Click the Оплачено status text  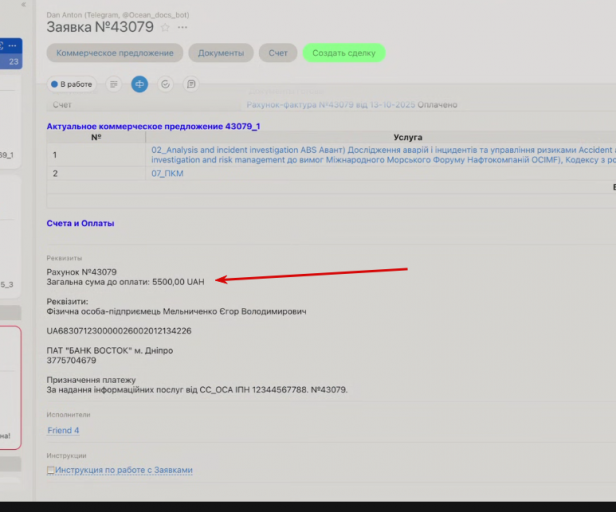pos(437,105)
